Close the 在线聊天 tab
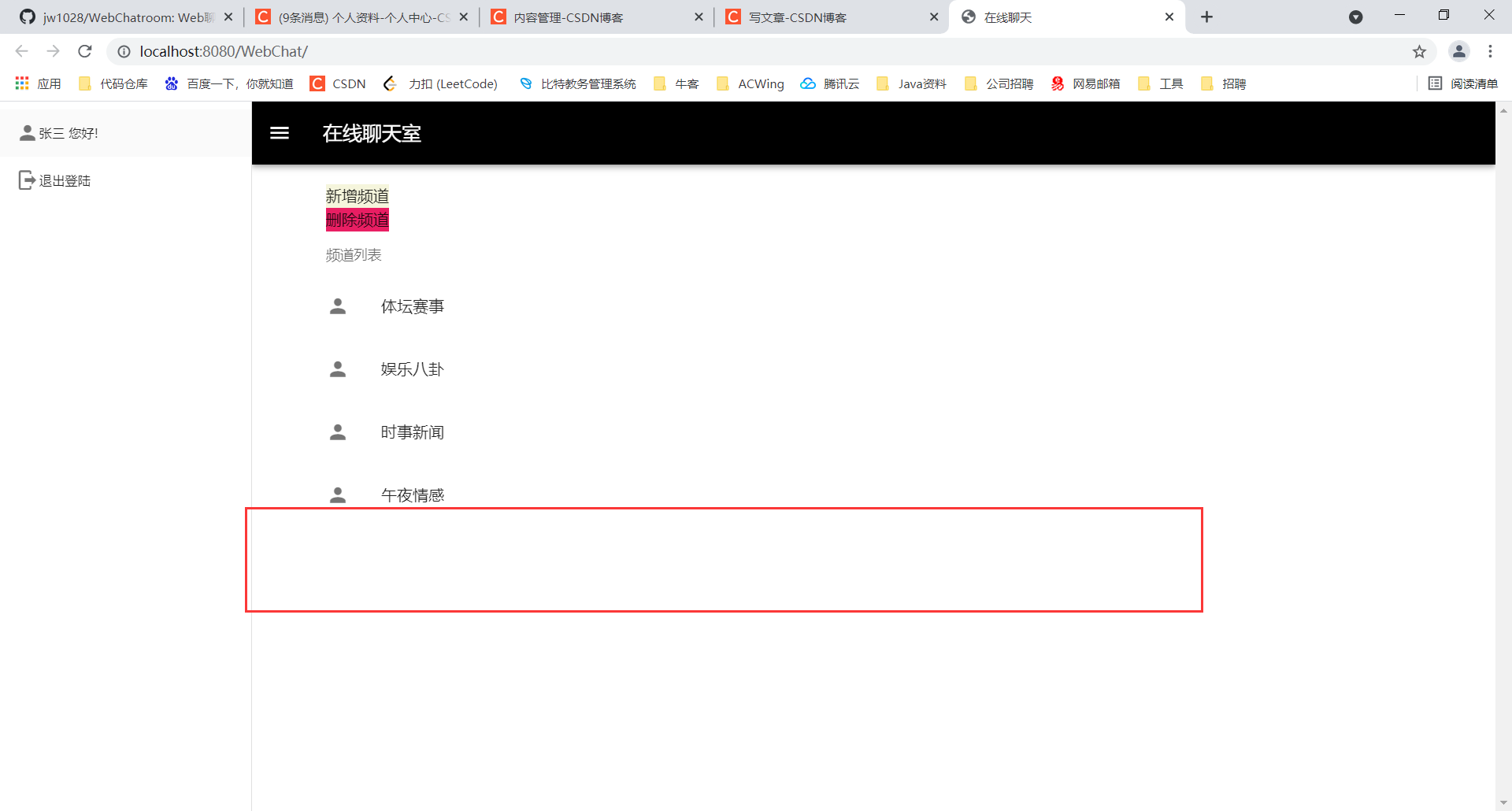 click(1169, 17)
